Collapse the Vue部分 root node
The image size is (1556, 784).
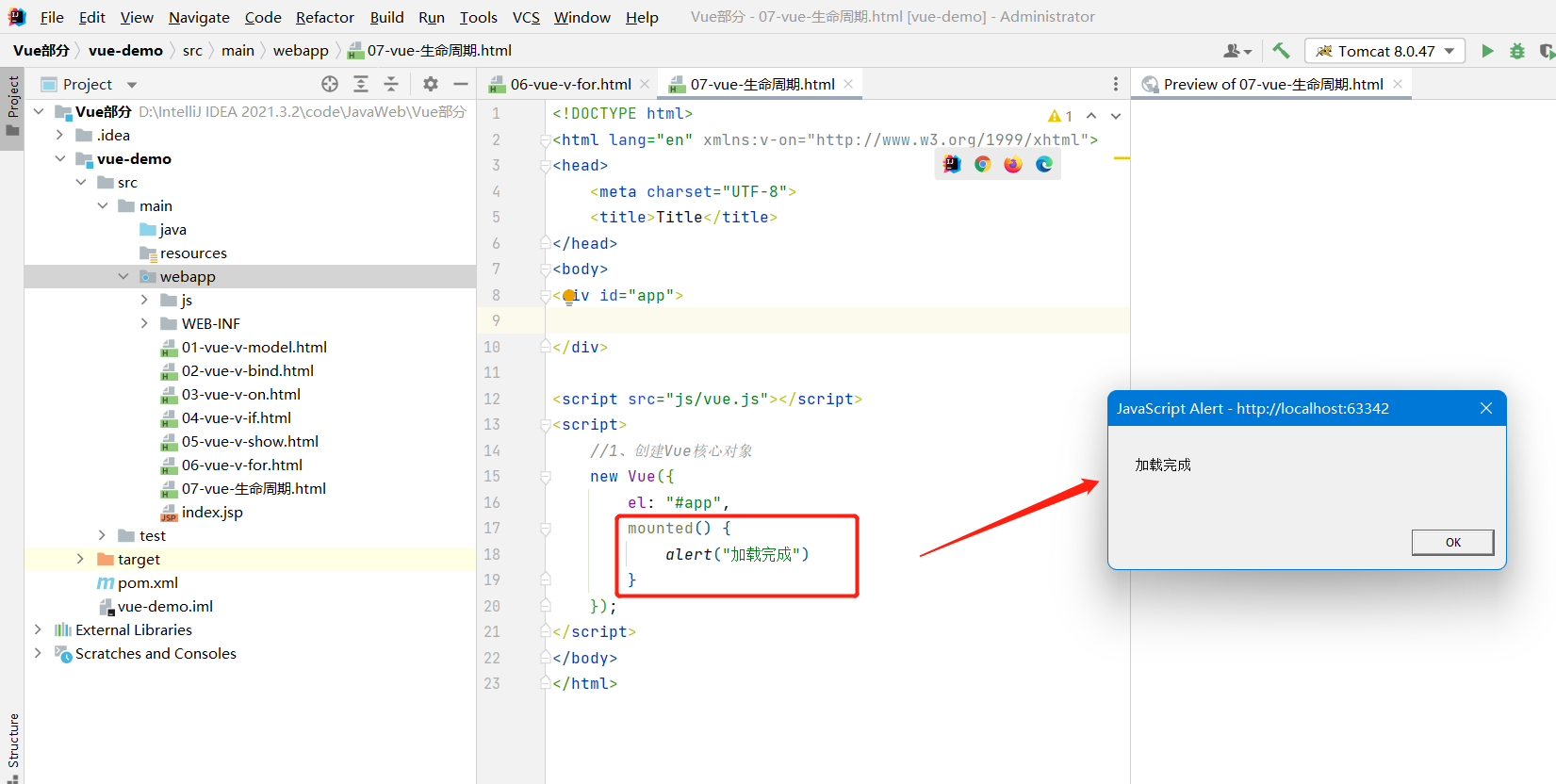tap(39, 111)
